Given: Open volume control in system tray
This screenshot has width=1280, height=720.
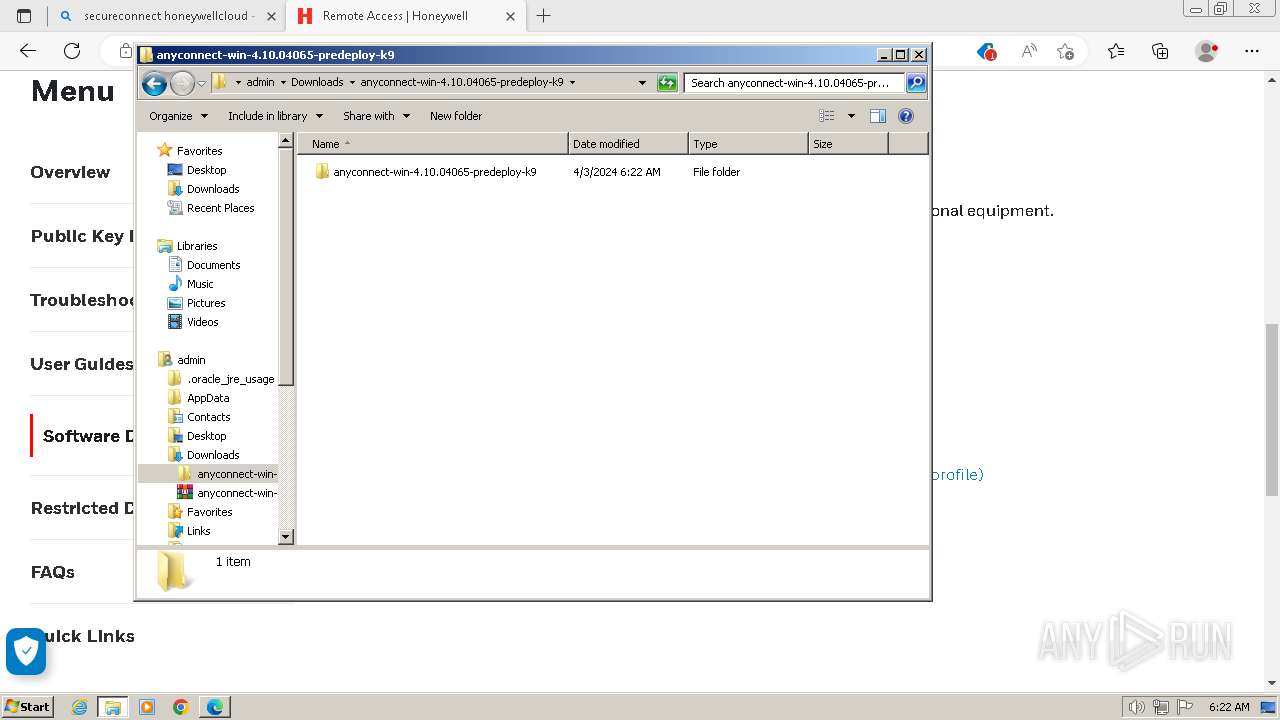Looking at the screenshot, I should 1136,707.
